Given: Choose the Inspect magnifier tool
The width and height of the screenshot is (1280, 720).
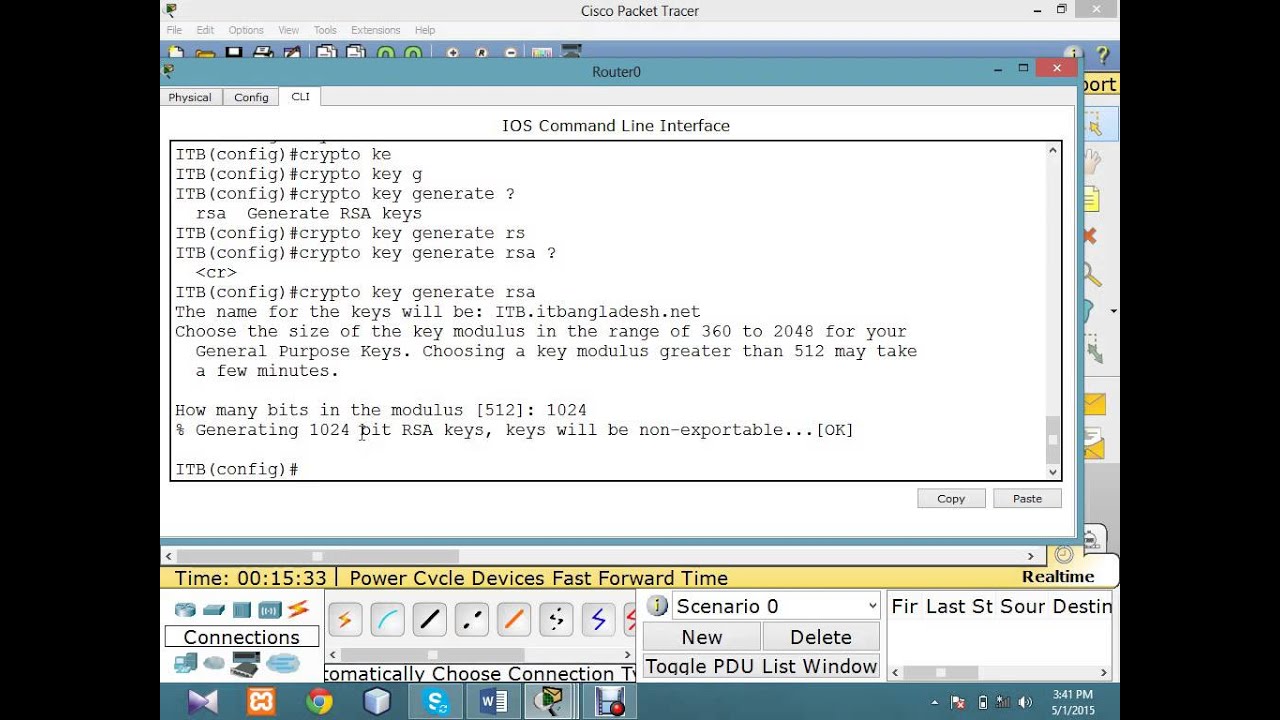Looking at the screenshot, I should [1092, 274].
